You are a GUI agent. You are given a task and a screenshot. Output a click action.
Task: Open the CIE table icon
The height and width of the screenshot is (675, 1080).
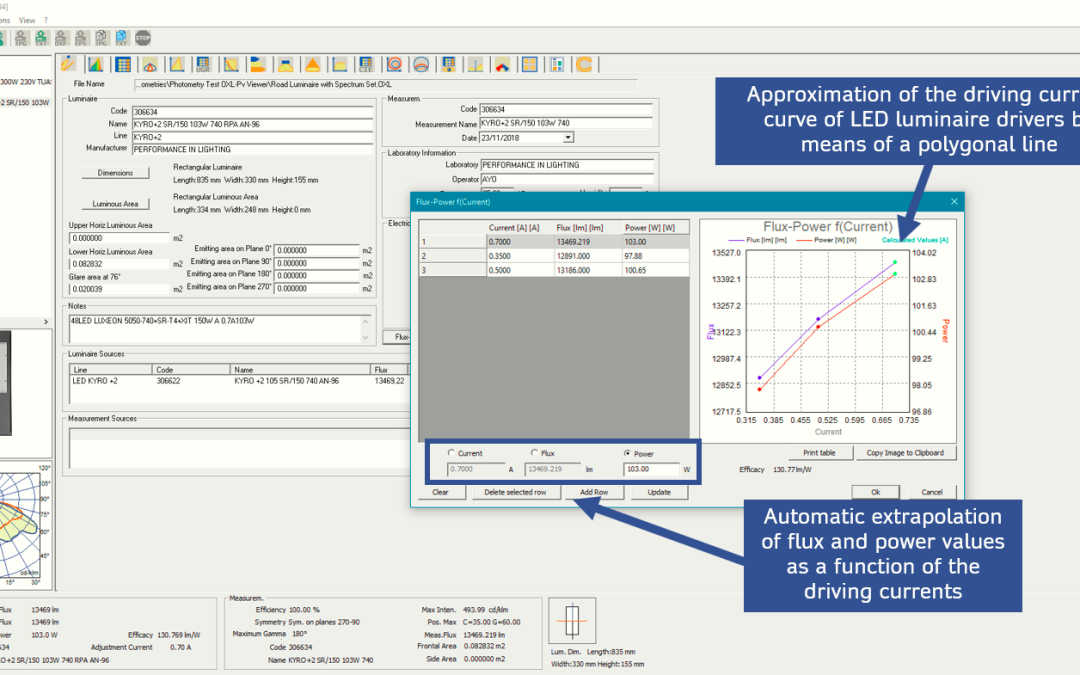point(366,65)
